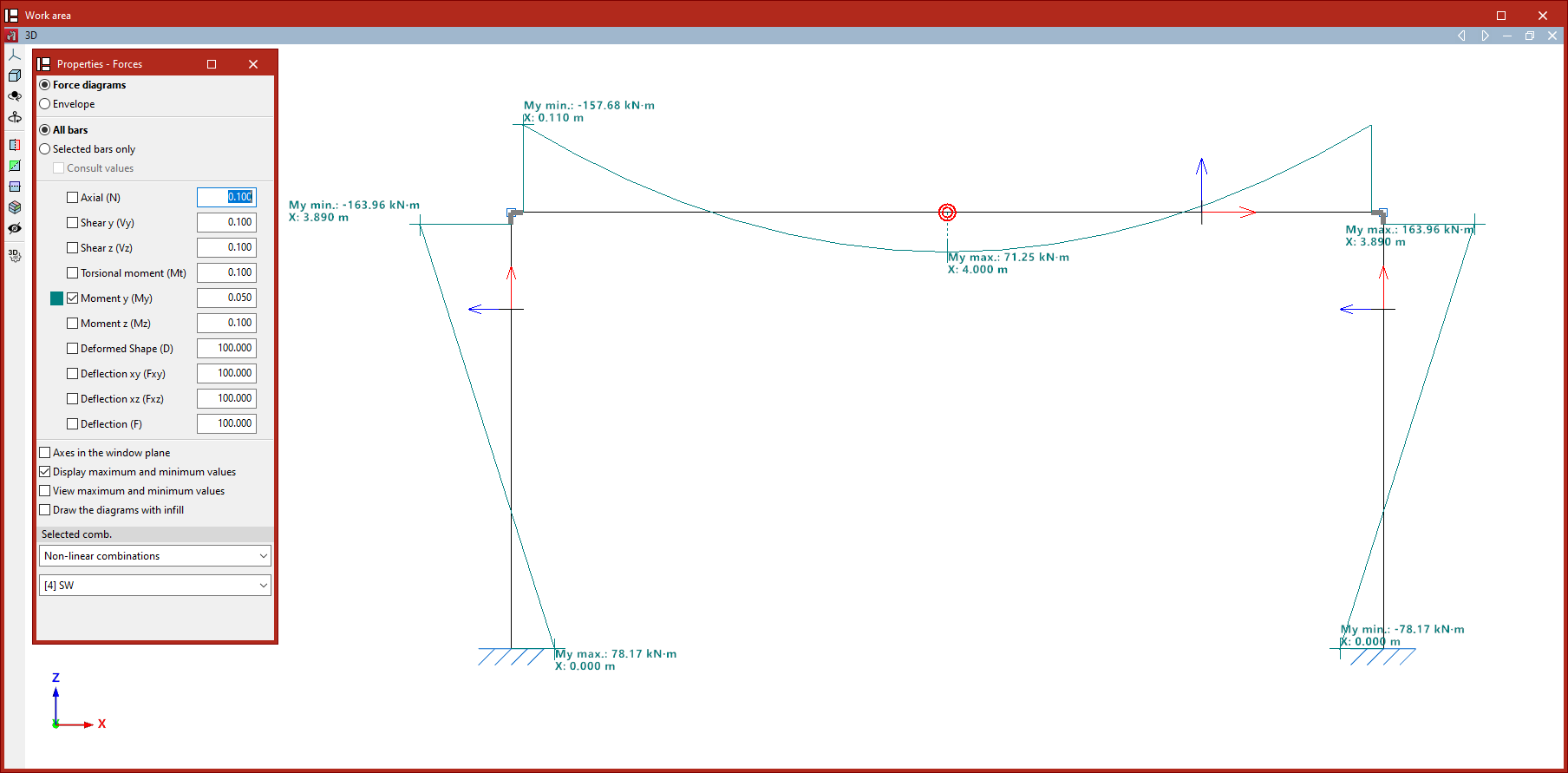Click the Axial (N) scale input field
Screen dimensions: 1568x773
226,197
